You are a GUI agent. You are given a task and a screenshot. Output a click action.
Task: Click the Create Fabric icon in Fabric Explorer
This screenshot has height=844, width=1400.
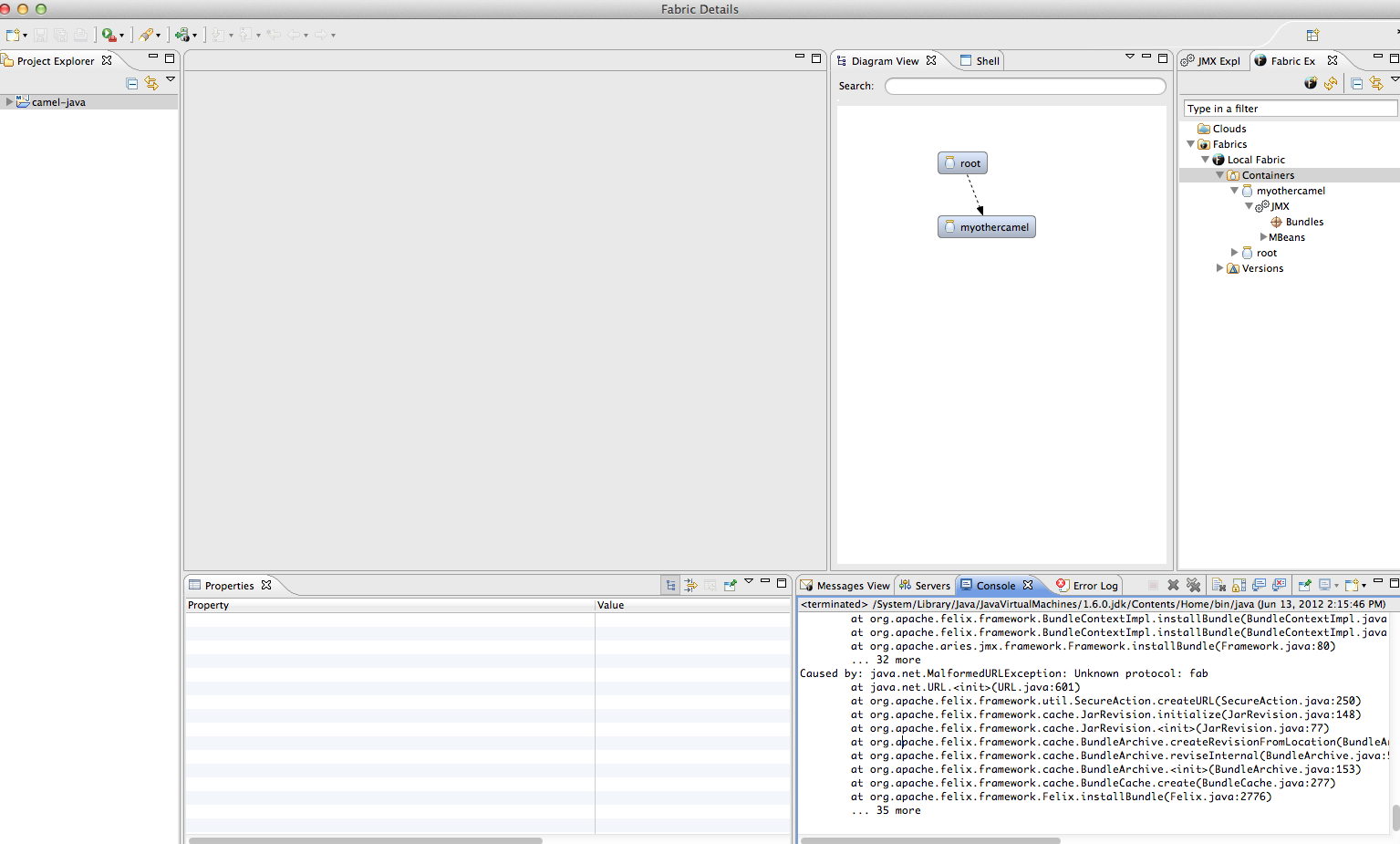(x=1311, y=83)
